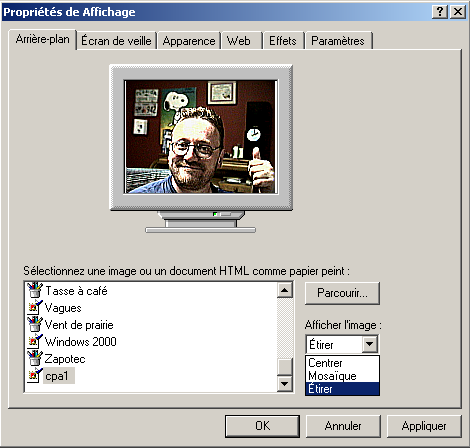Open the Effets tab
The width and height of the screenshot is (470, 448).
point(283,41)
